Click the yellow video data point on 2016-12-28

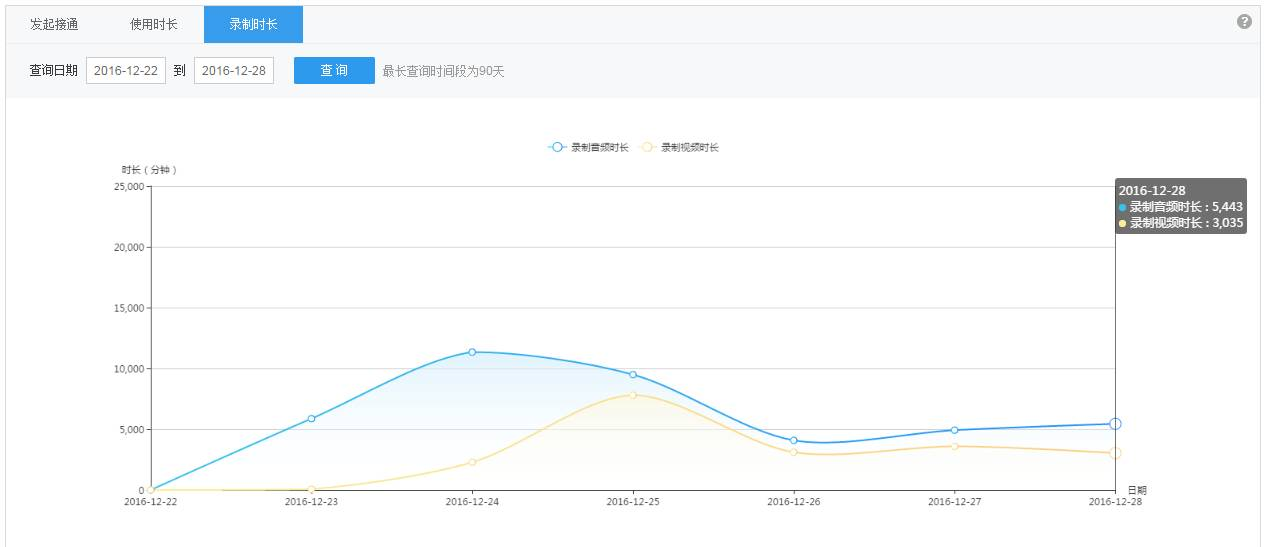[x=1115, y=453]
